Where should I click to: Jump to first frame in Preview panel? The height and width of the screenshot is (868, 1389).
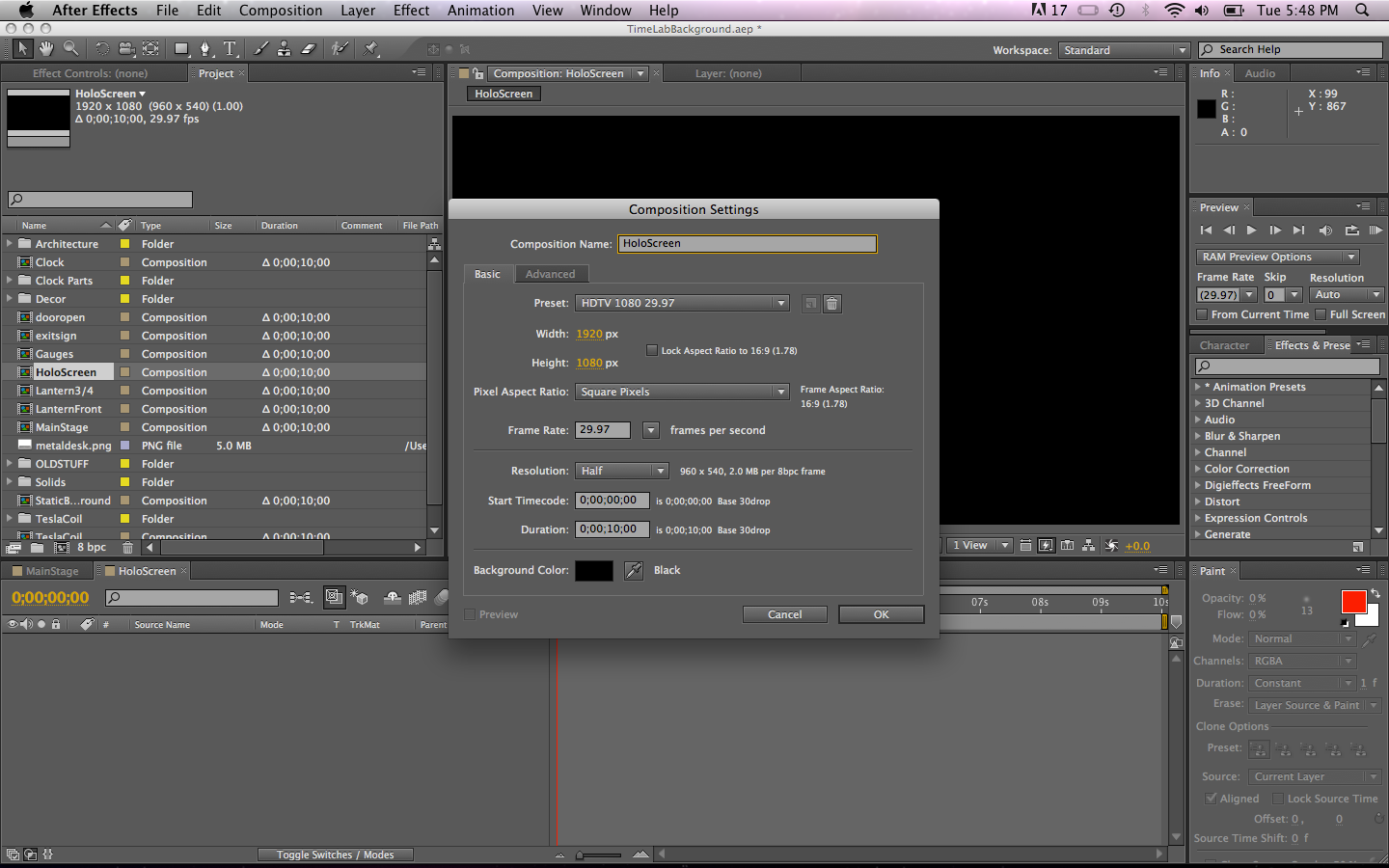[1206, 231]
